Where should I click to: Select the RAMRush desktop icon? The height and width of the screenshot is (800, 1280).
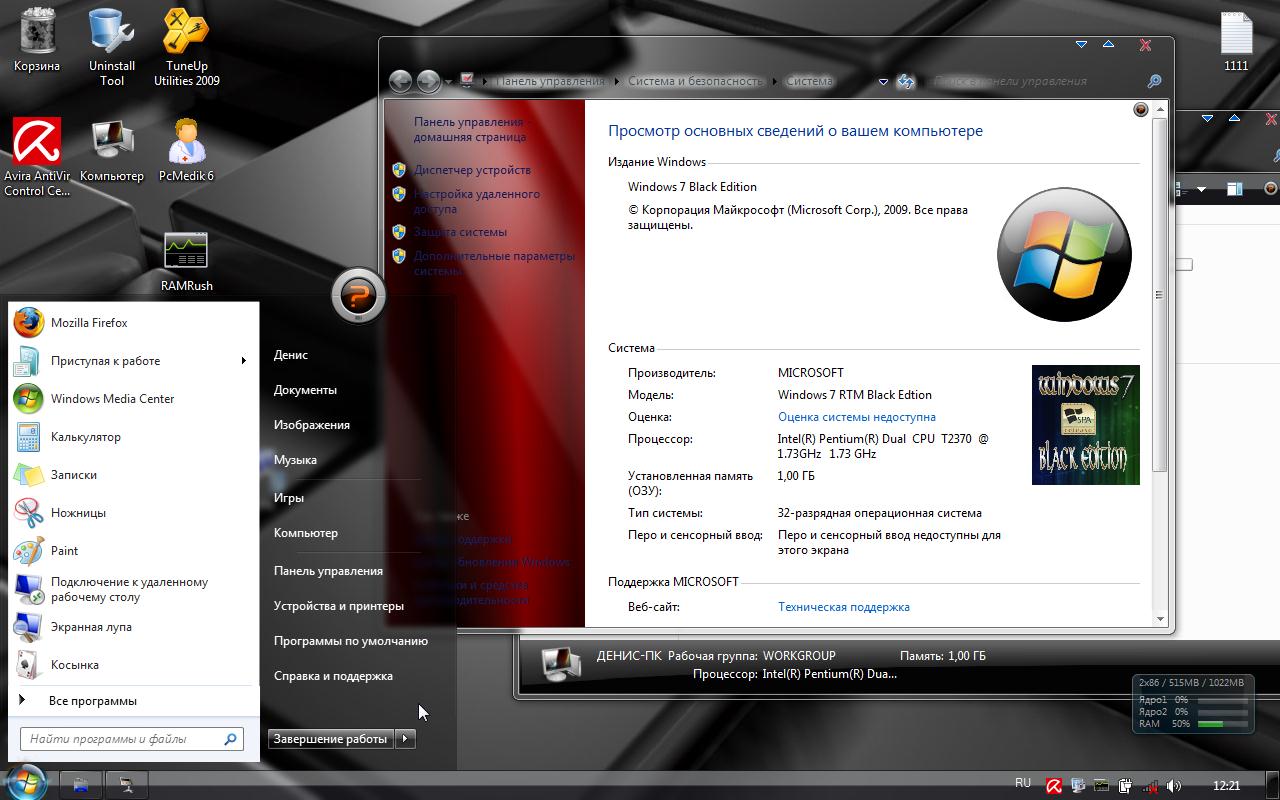pyautogui.click(x=187, y=262)
